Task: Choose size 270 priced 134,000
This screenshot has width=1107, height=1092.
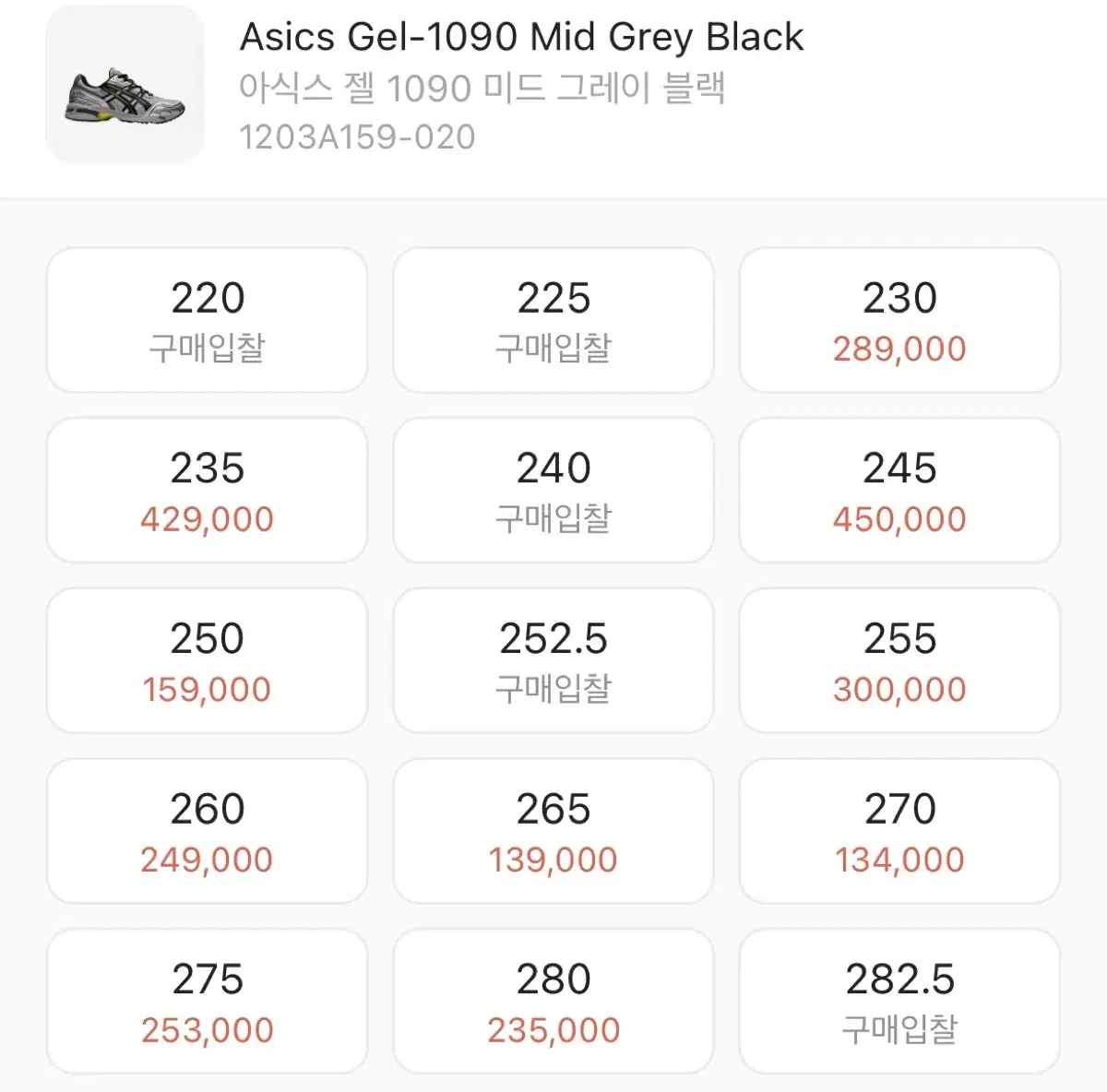Action: click(x=899, y=831)
